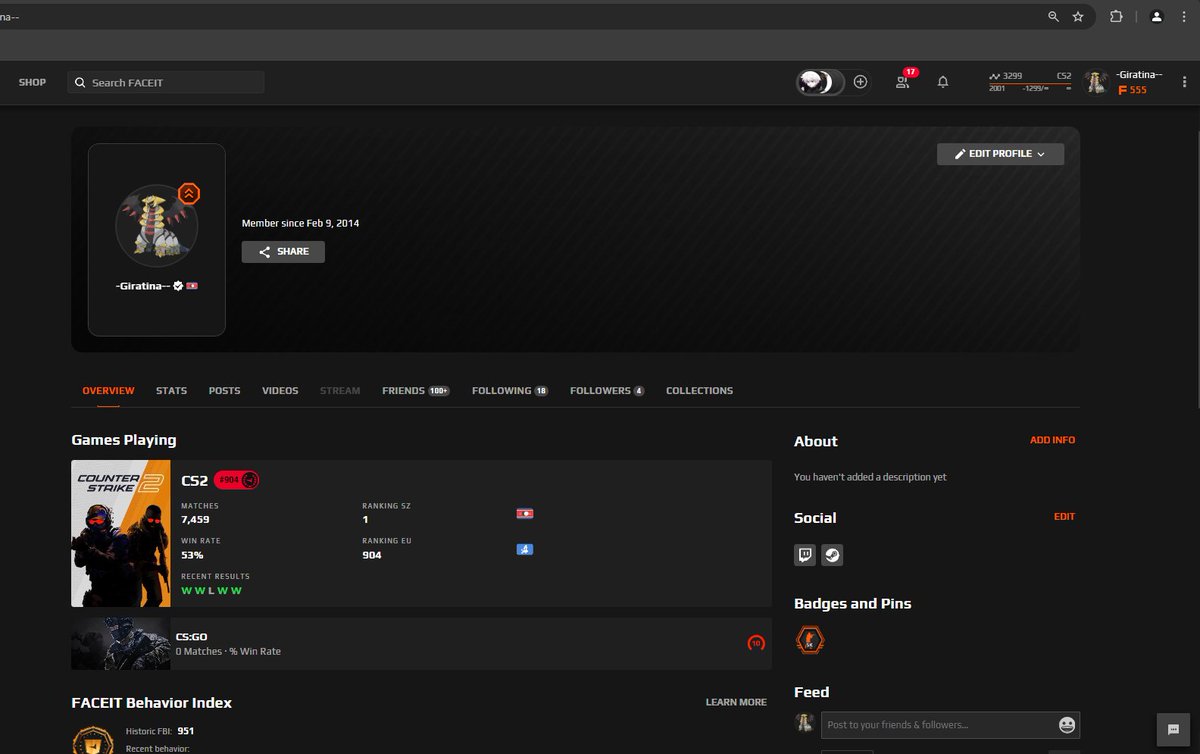Image resolution: width=1200 pixels, height=754 pixels.
Task: Open the Steam social profile icon
Action: (x=832, y=555)
